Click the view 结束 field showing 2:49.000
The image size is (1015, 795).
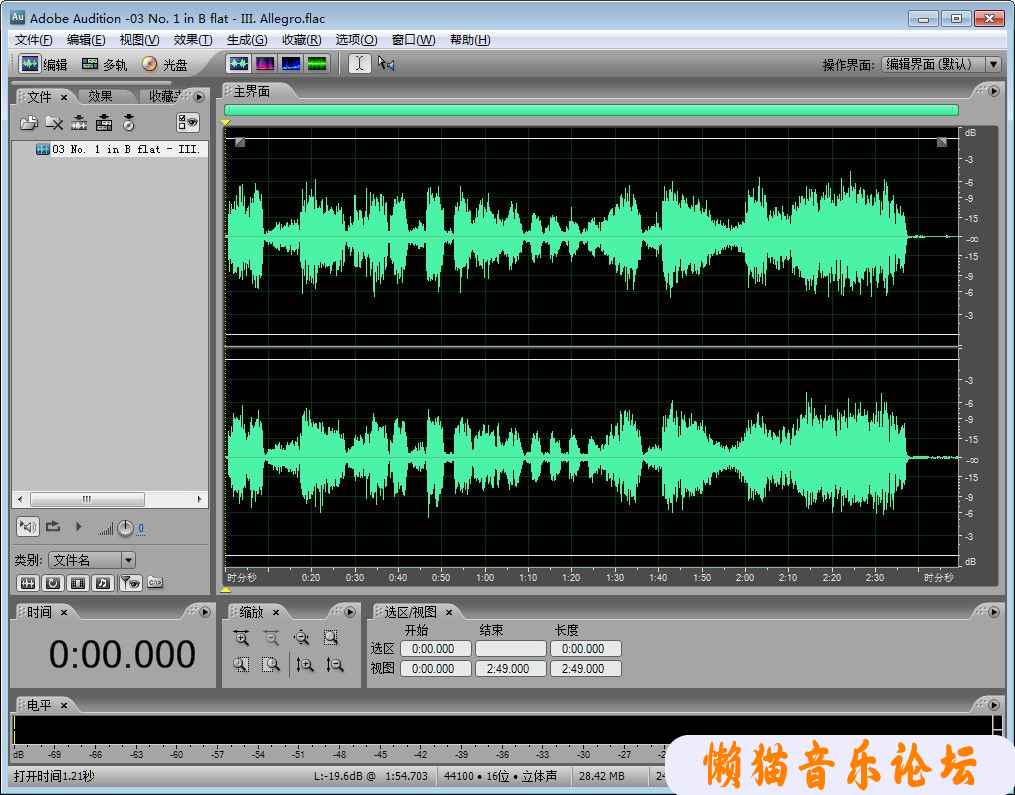(511, 669)
